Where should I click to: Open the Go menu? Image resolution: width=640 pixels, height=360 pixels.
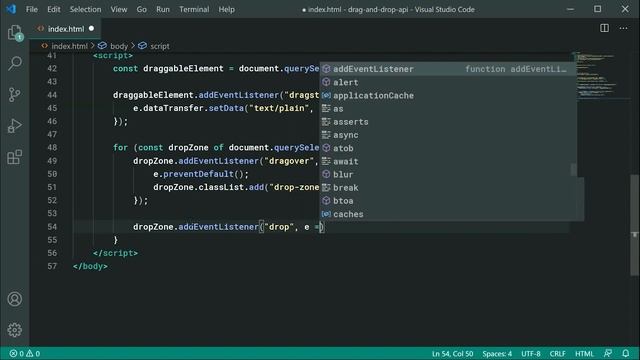point(142,9)
